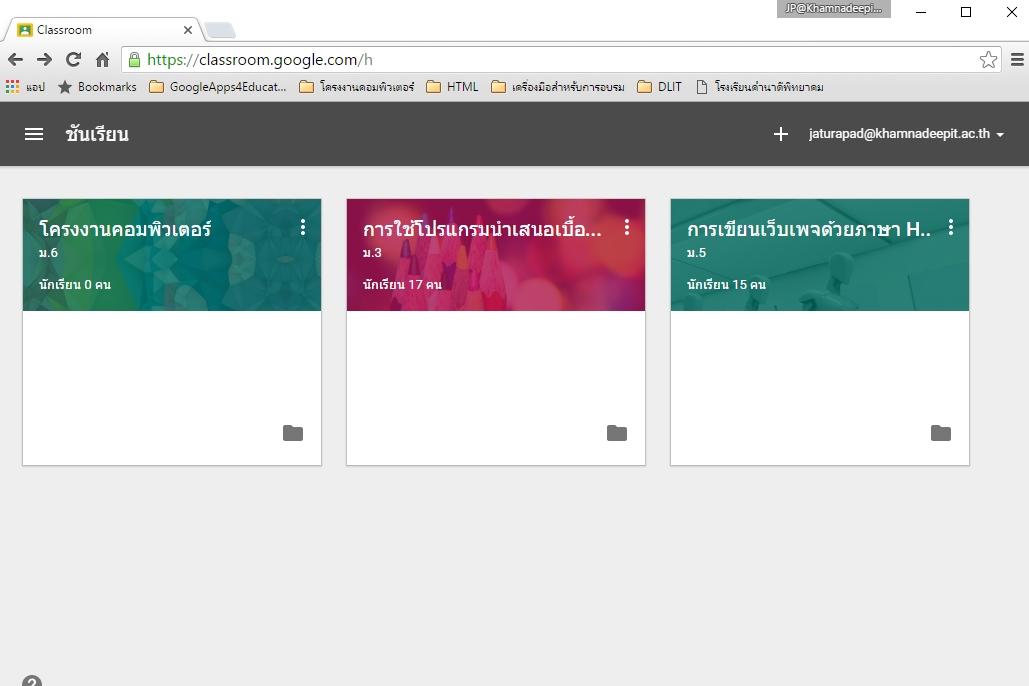The width and height of the screenshot is (1029, 686).
Task: Open โครงงานคอมพิวเตอร์ bookmark folder
Action: [x=356, y=87]
